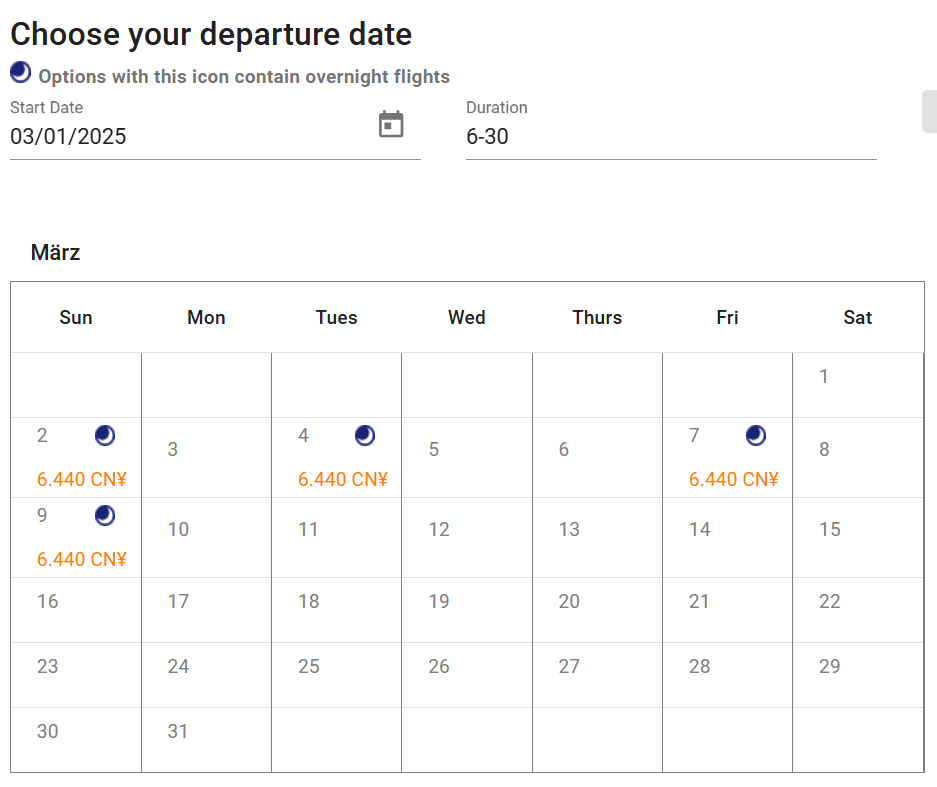This screenshot has height=787, width=937.
Task: Select the 6.440 CN¥ price on March 7
Action: [x=734, y=479]
